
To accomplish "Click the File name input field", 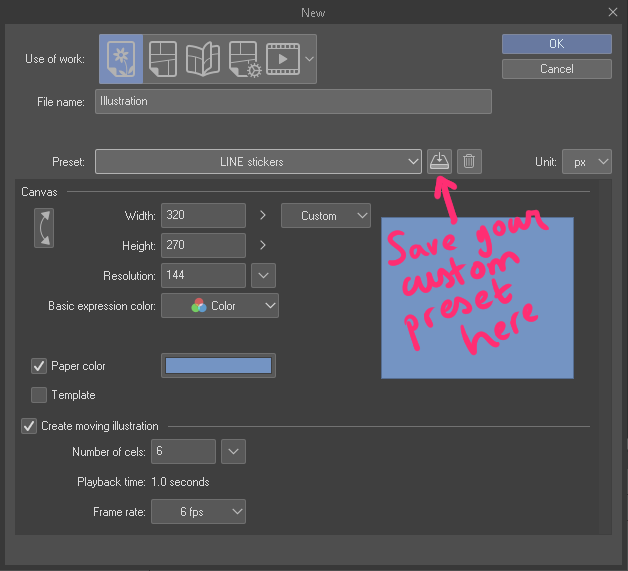I will (293, 101).
